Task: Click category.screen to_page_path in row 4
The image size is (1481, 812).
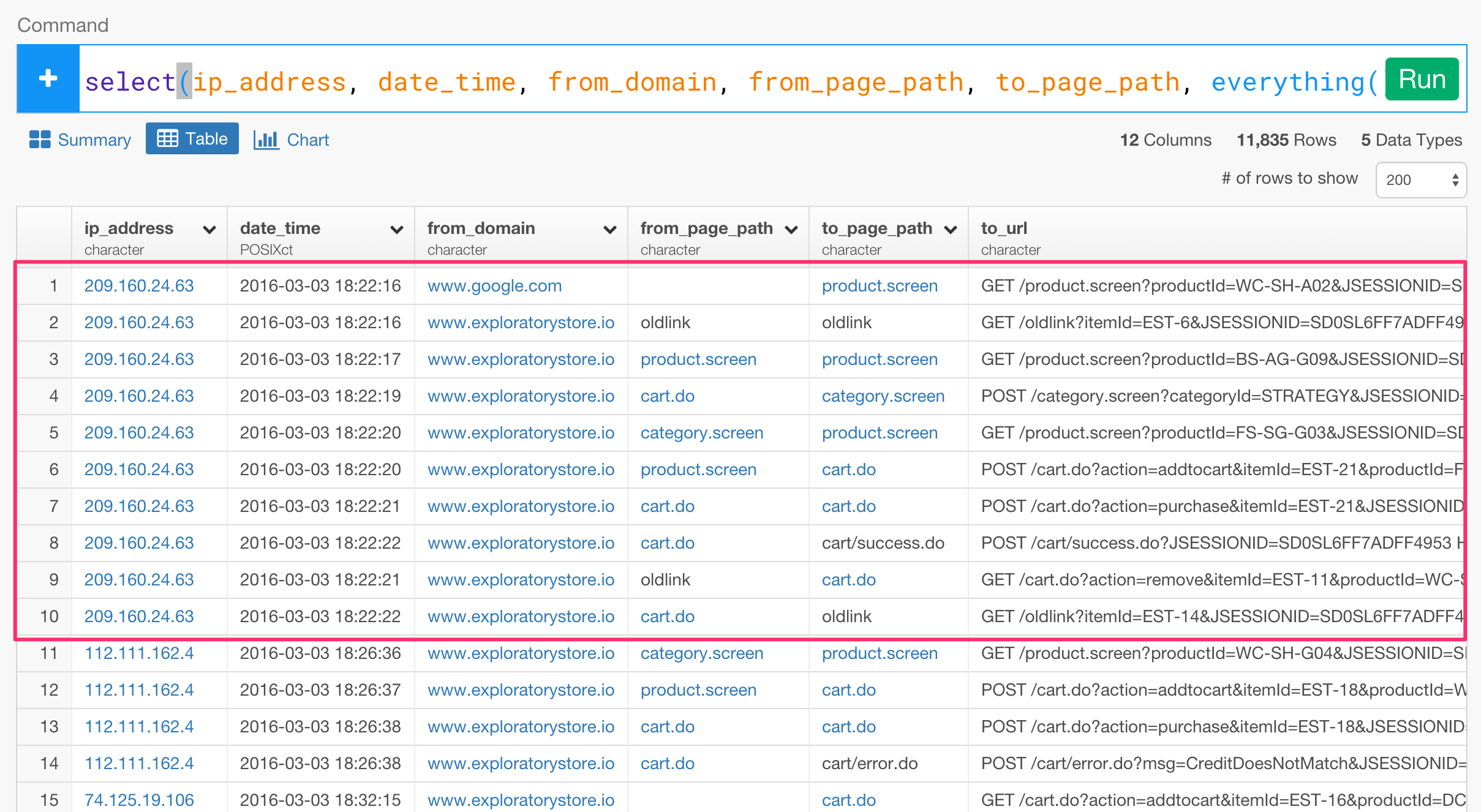Action: point(883,396)
